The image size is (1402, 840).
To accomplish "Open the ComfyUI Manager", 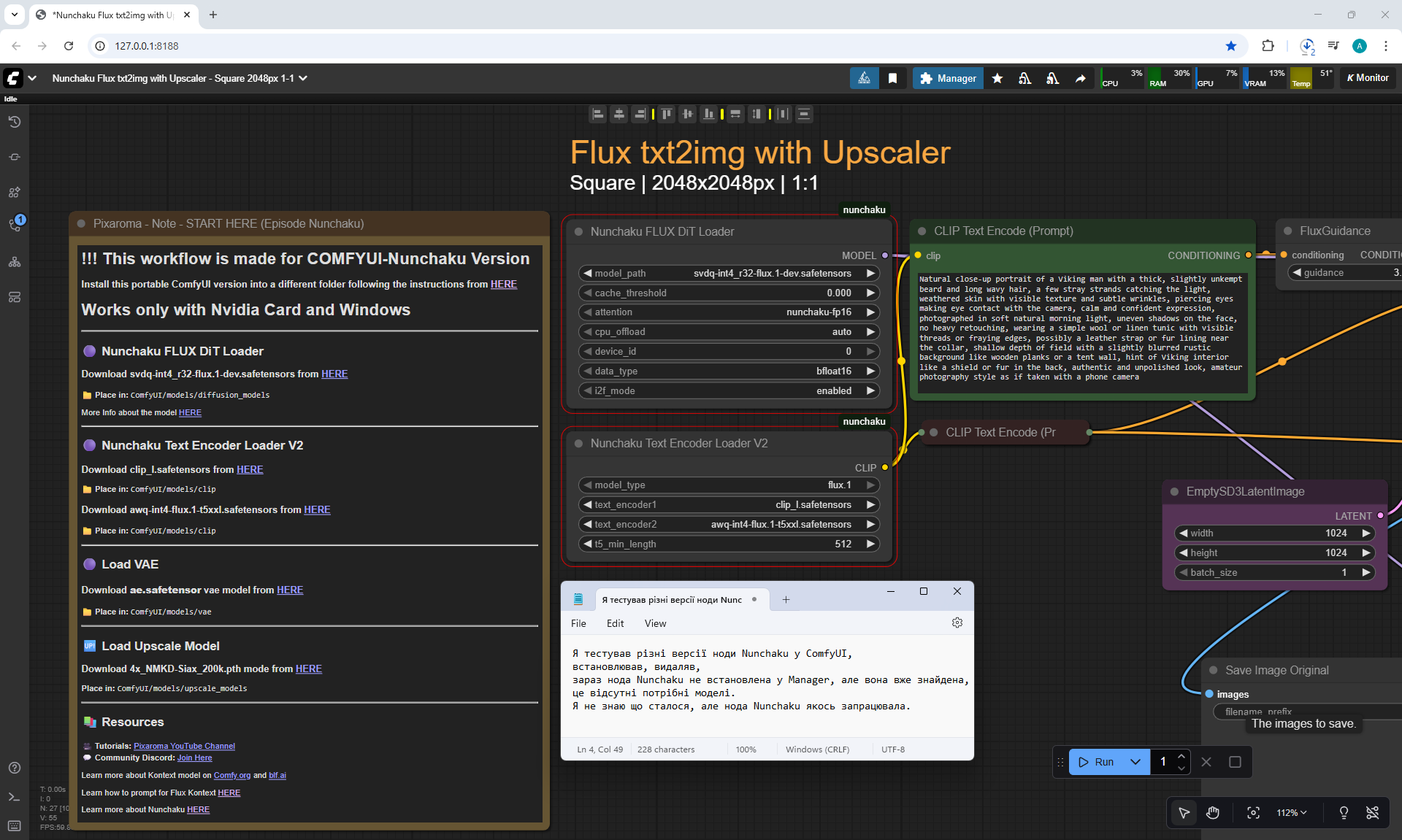I will [948, 78].
